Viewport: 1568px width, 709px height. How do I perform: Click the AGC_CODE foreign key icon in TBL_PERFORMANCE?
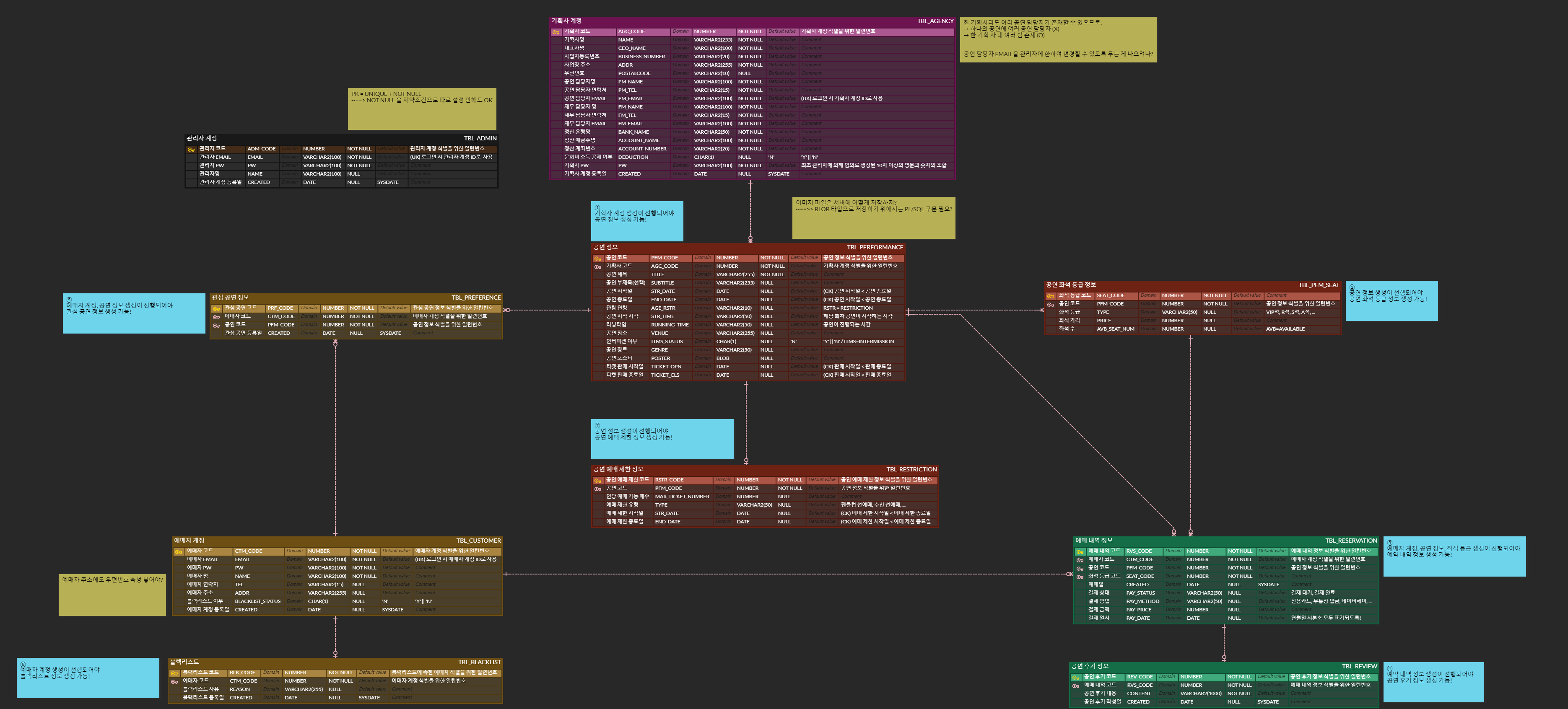tap(598, 267)
